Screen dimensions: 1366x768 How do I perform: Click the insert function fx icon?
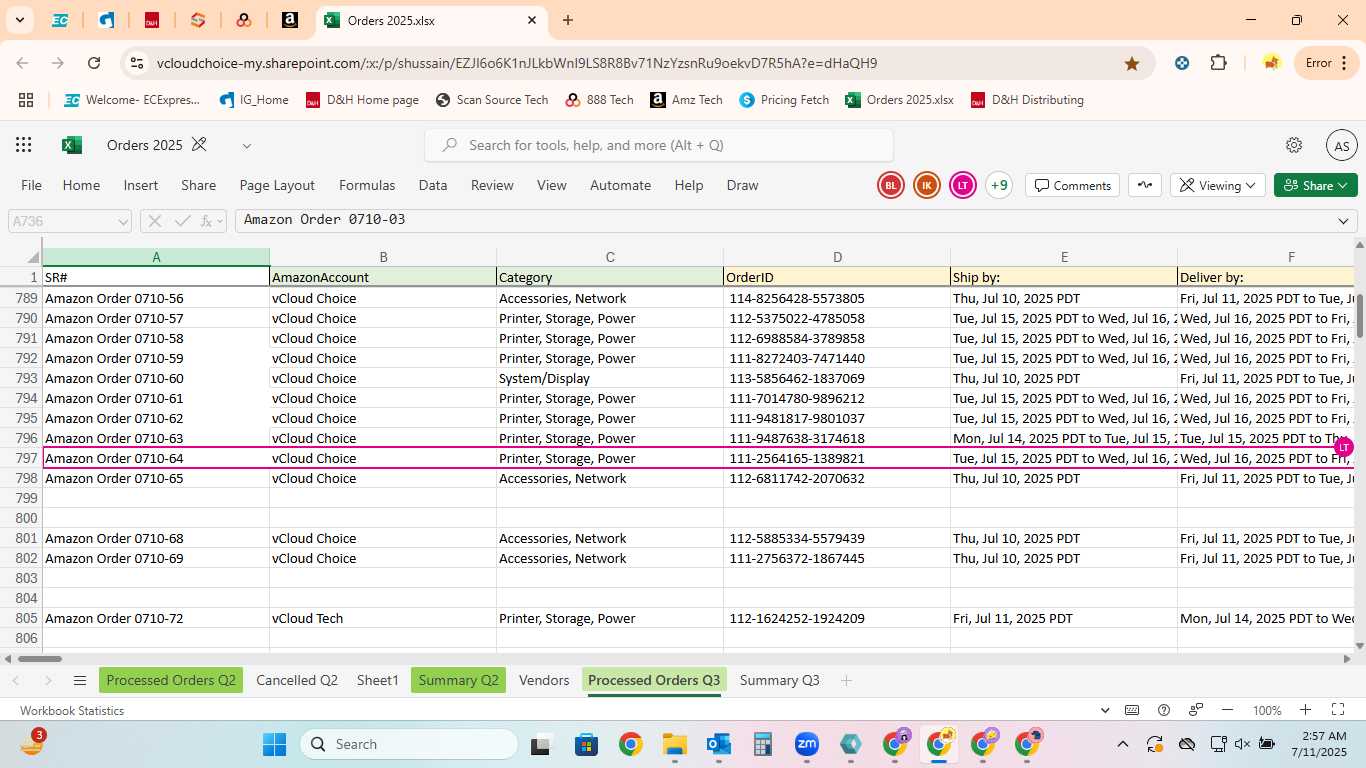point(207,221)
